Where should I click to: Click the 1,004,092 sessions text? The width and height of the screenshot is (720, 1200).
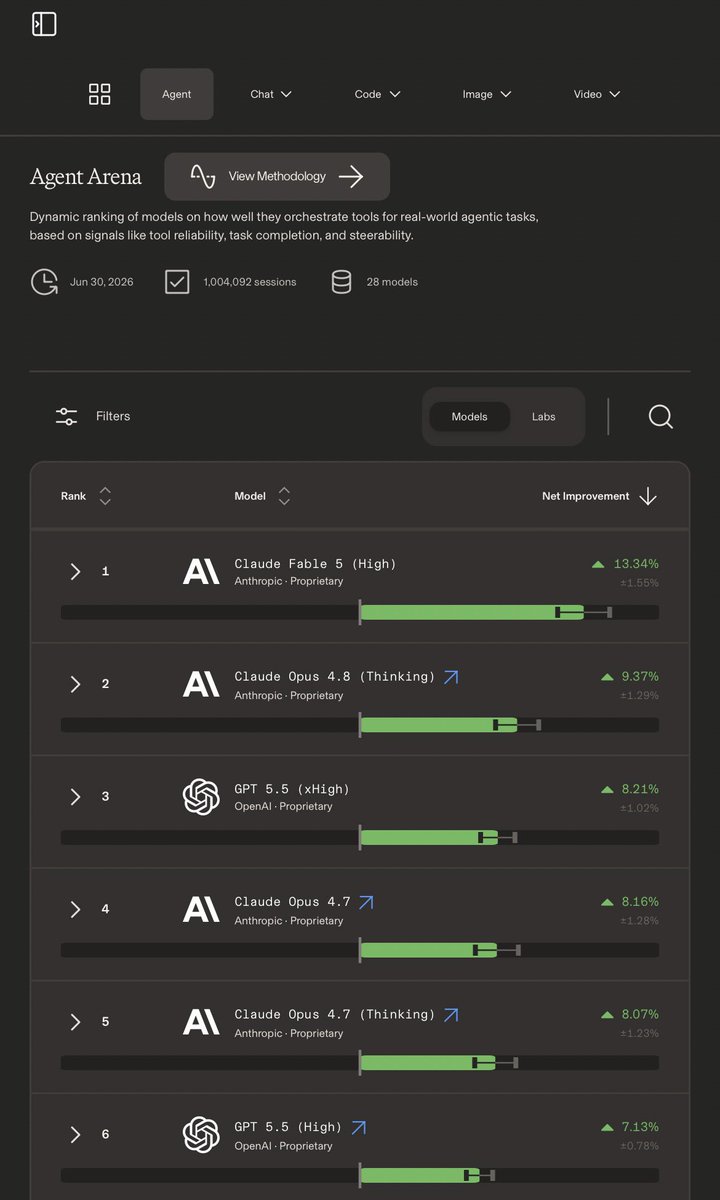250,282
